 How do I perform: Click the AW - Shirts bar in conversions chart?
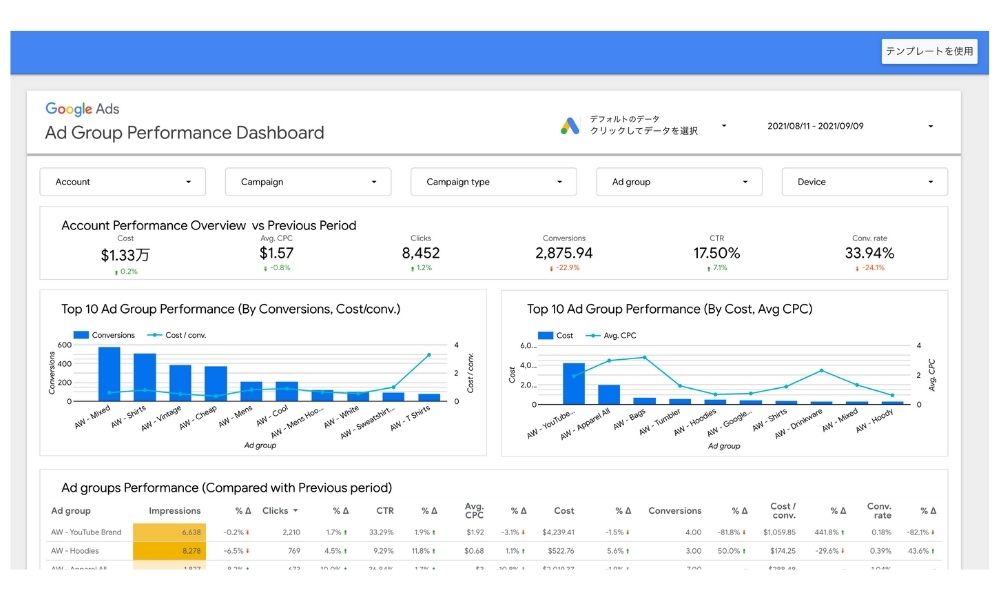145,377
